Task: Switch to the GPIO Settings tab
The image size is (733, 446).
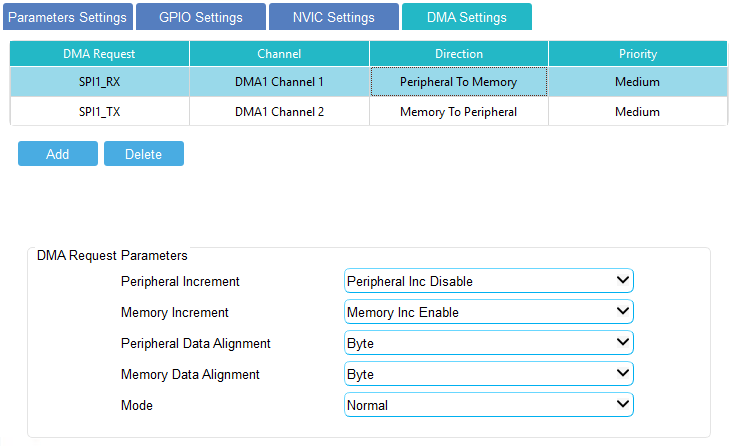Action: point(200,17)
